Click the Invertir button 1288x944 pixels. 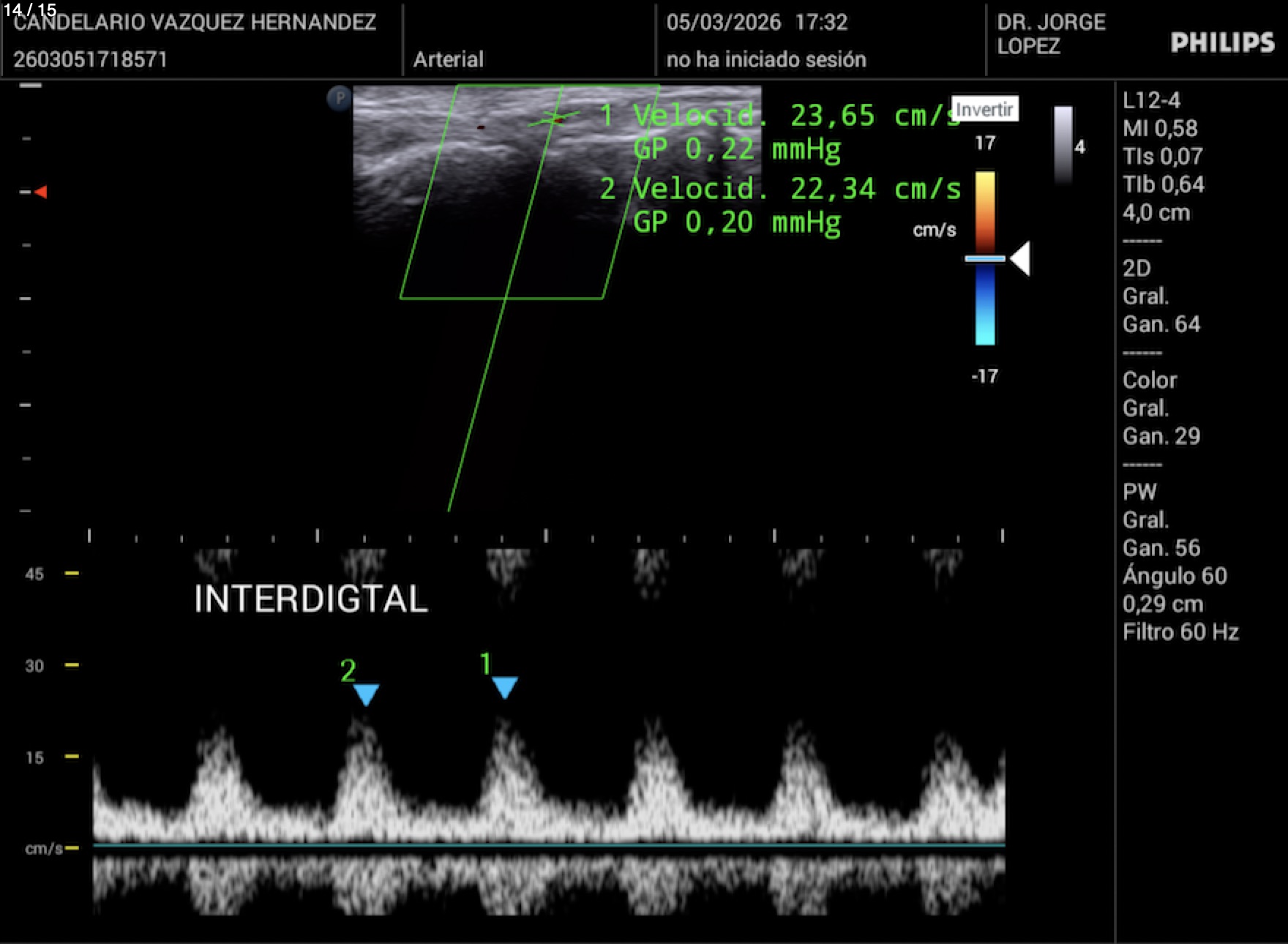[x=984, y=110]
